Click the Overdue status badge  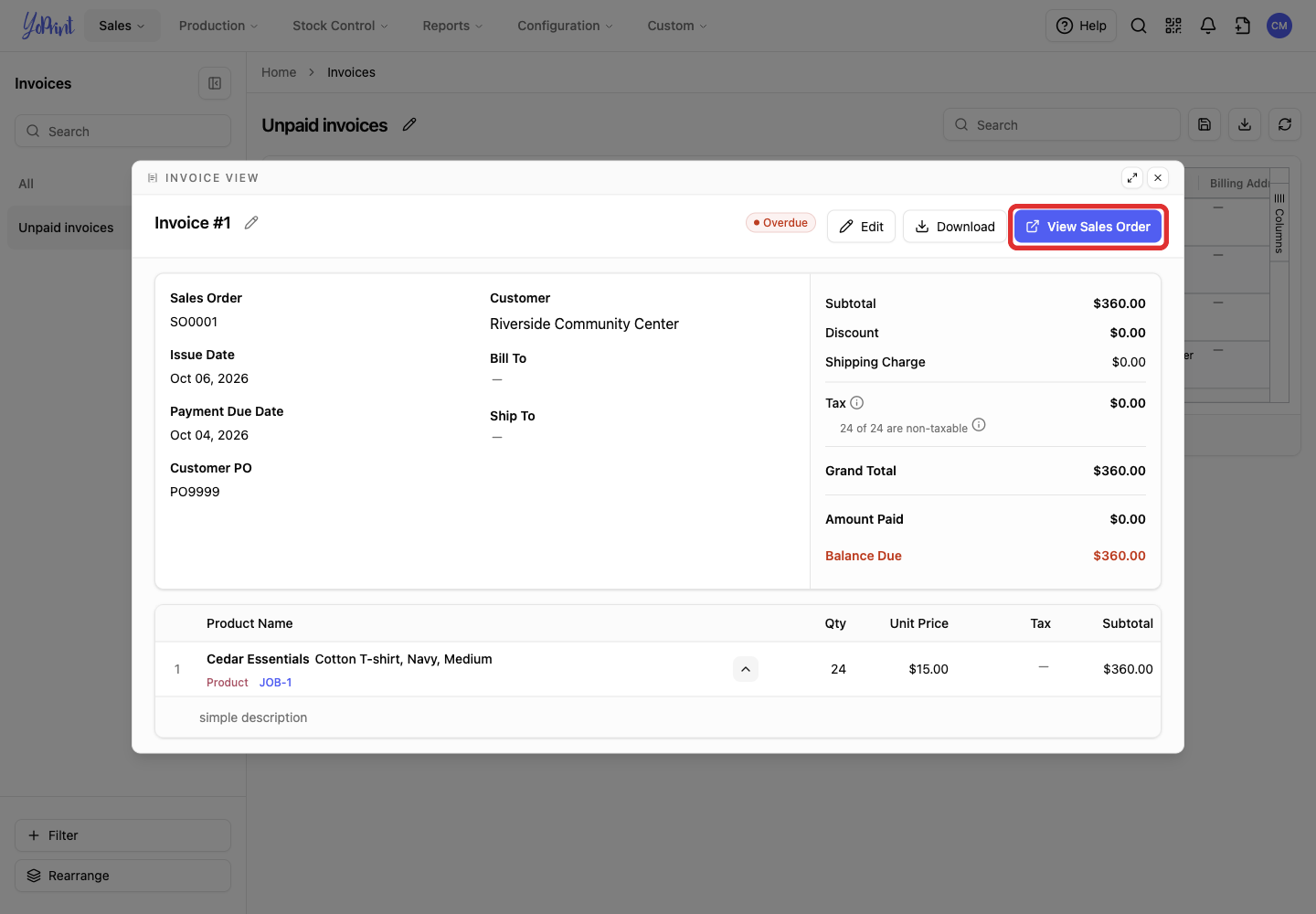[780, 223]
